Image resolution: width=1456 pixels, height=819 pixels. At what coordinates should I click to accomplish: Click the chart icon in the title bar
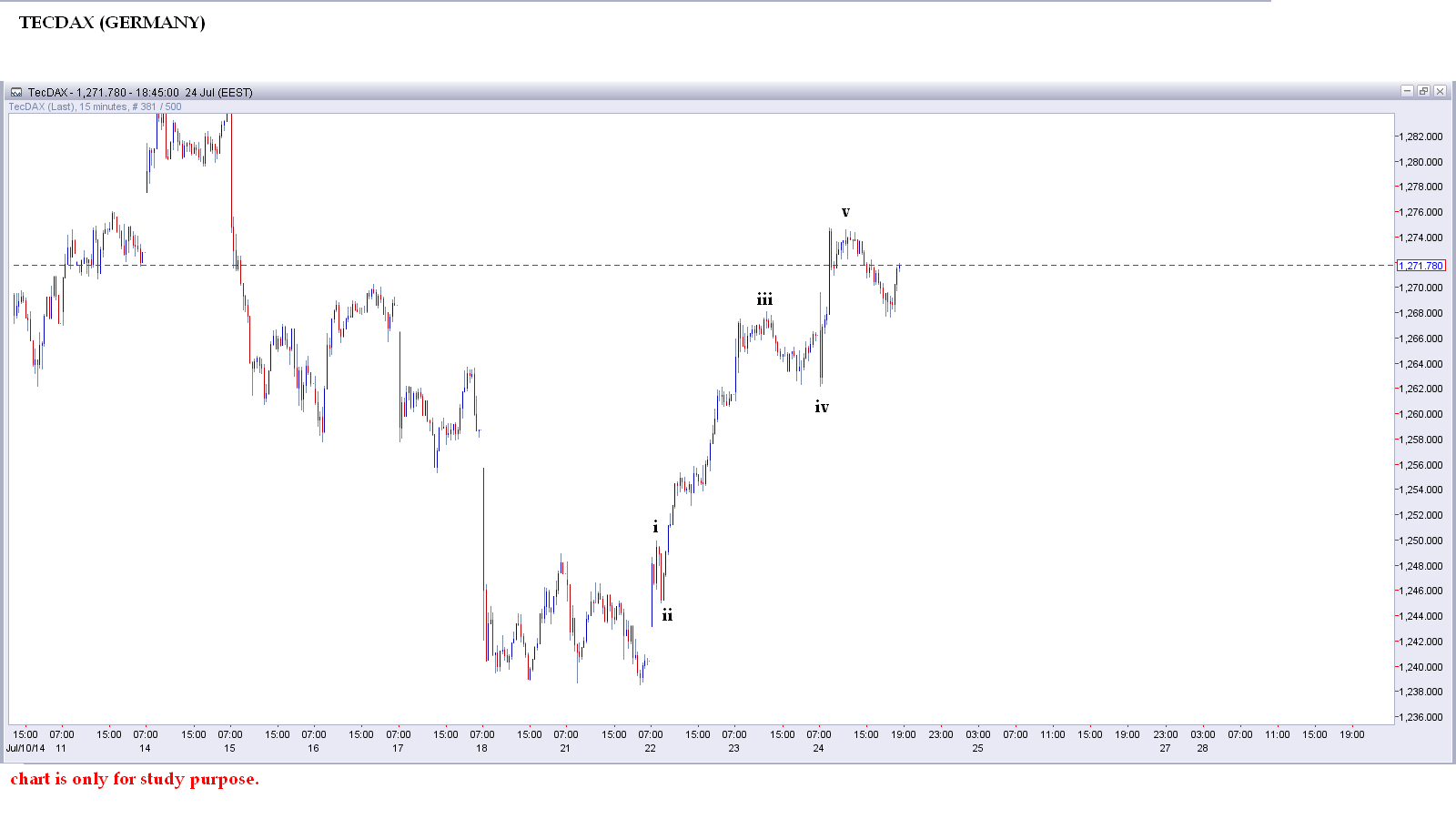(16, 92)
